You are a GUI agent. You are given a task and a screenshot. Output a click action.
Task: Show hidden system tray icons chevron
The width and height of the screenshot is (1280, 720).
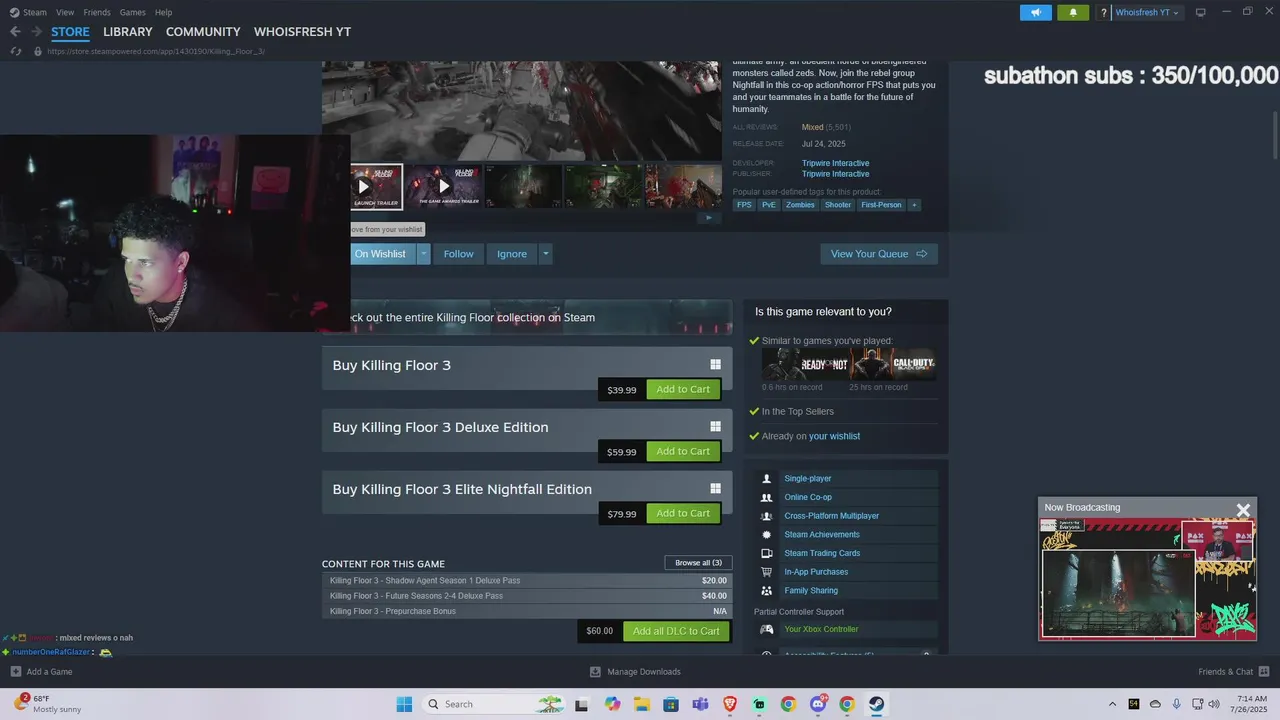(x=1112, y=704)
